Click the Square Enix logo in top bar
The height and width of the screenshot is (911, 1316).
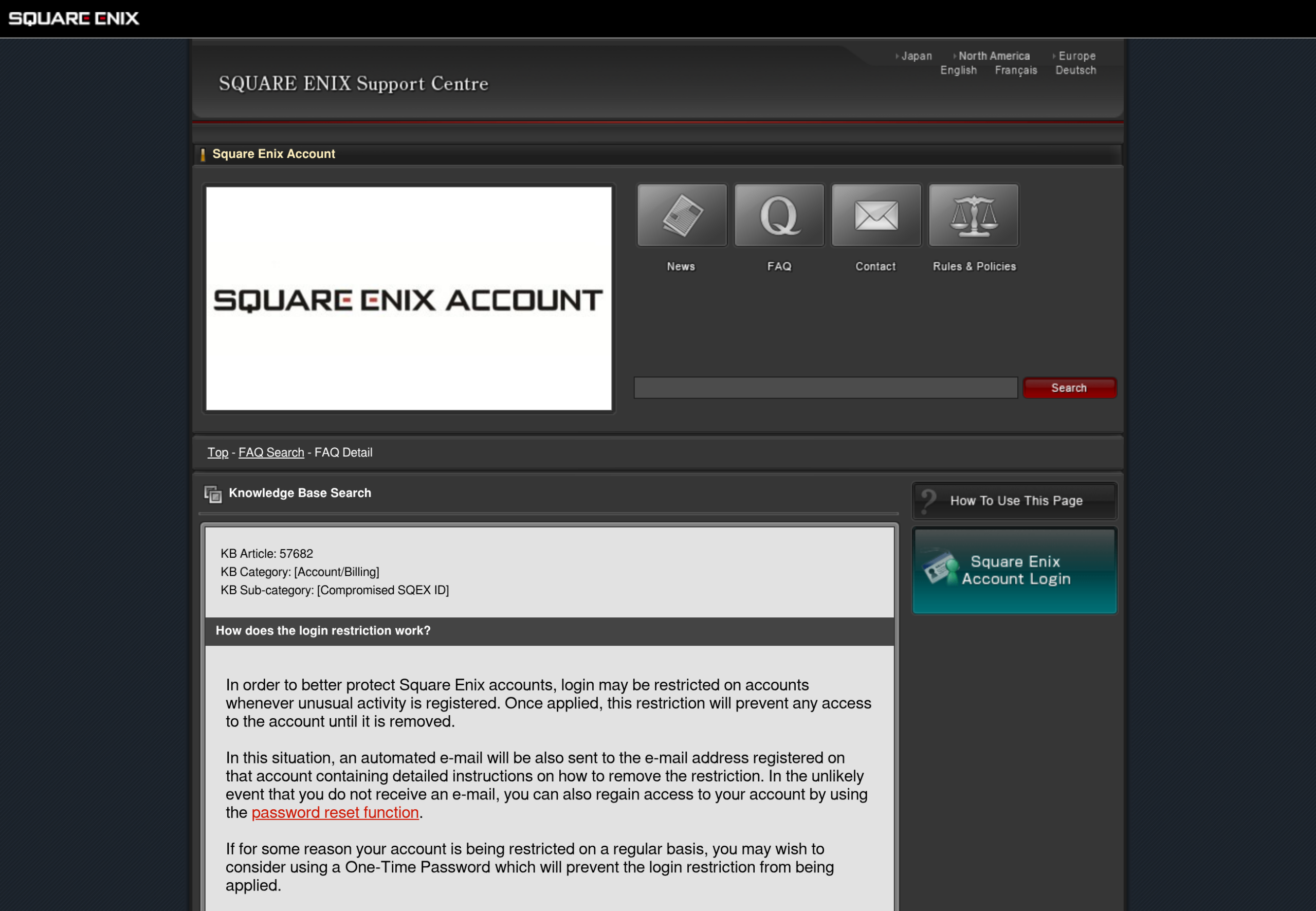pyautogui.click(x=74, y=19)
